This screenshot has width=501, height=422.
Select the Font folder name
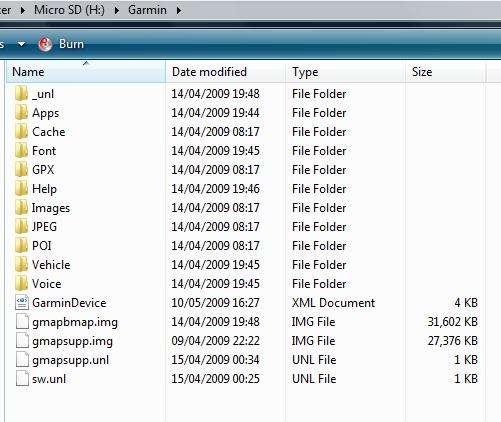click(x=44, y=151)
